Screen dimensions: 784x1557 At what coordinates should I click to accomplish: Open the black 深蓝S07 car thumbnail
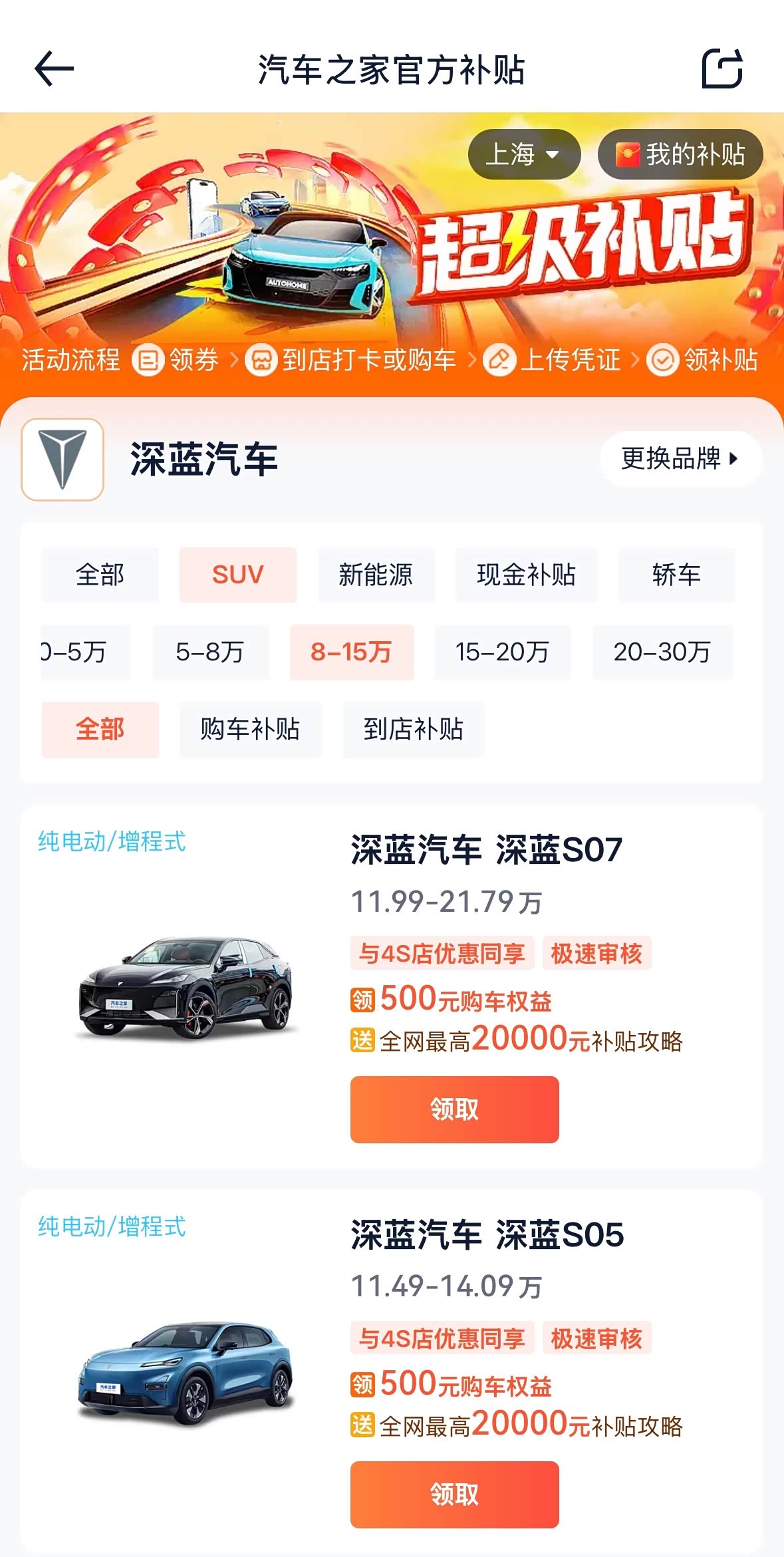(186, 987)
